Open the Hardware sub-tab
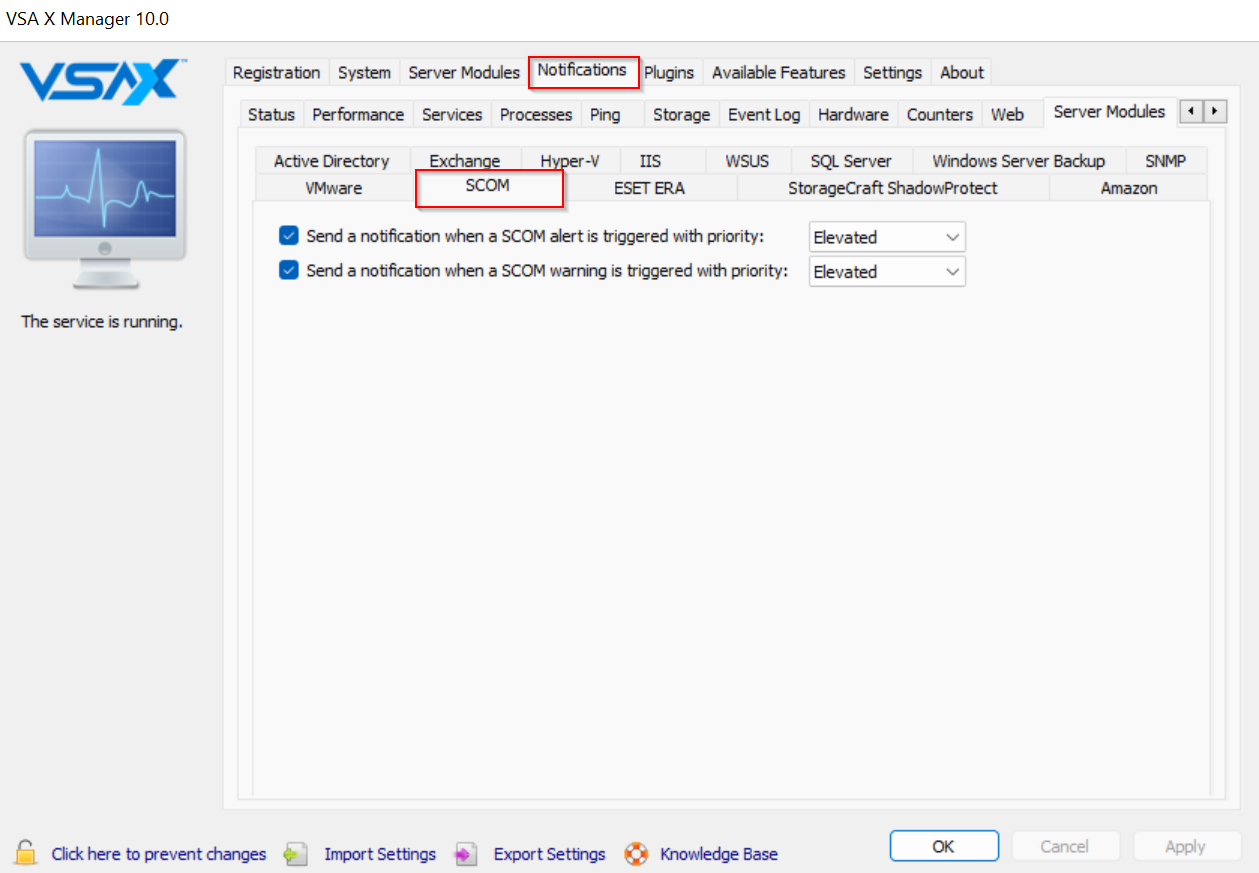The image size is (1259, 873). [853, 114]
